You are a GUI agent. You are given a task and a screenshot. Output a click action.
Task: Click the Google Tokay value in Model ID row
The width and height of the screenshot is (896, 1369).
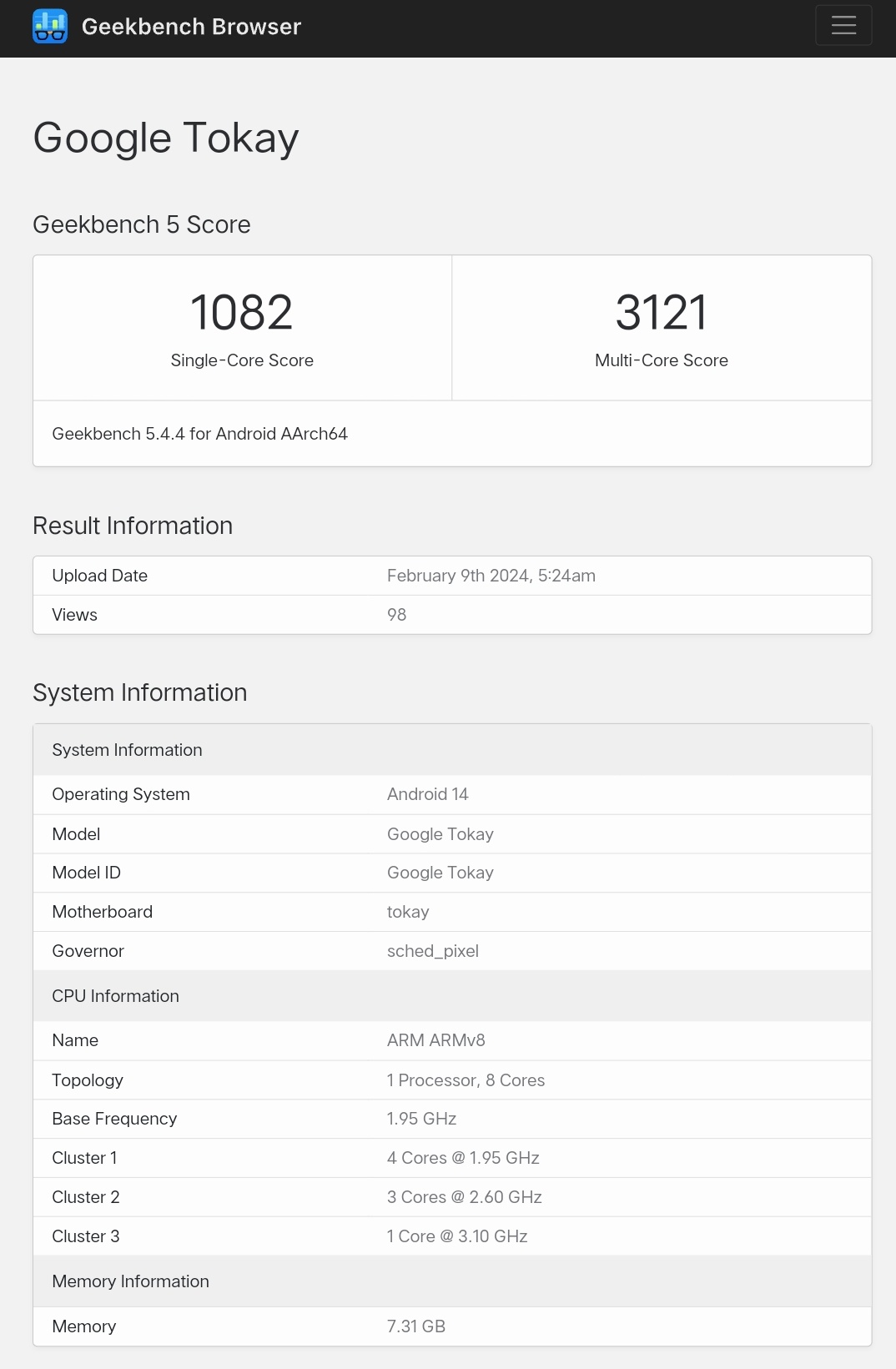point(440,873)
